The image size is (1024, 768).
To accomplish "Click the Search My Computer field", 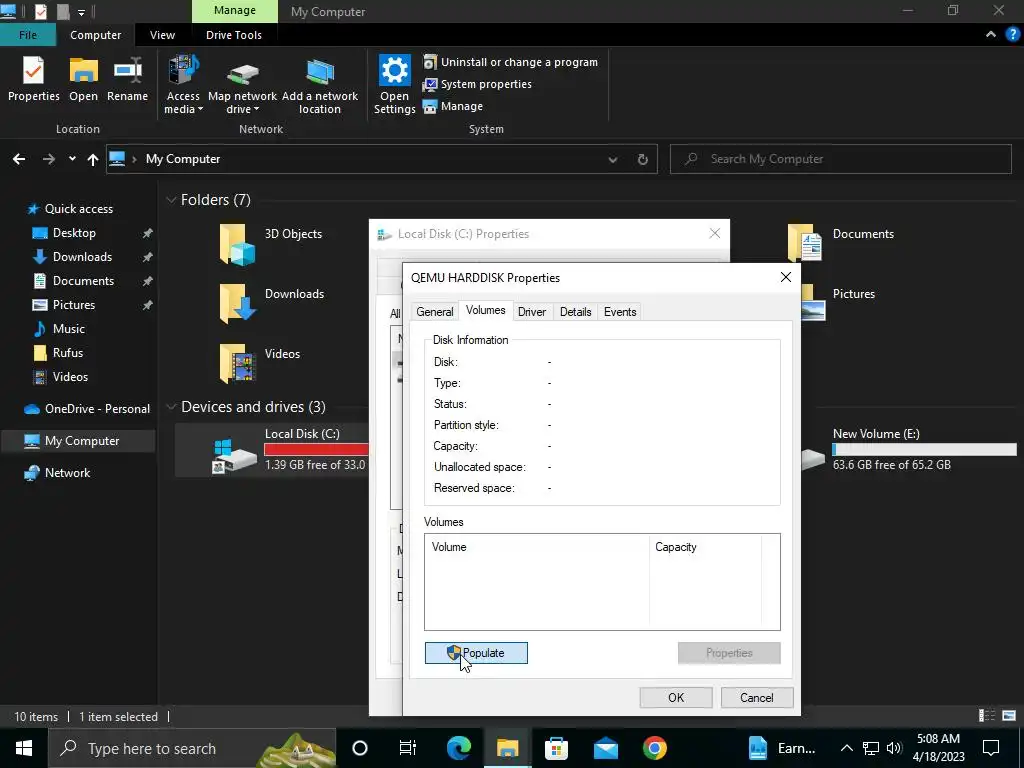I will click(x=840, y=159).
